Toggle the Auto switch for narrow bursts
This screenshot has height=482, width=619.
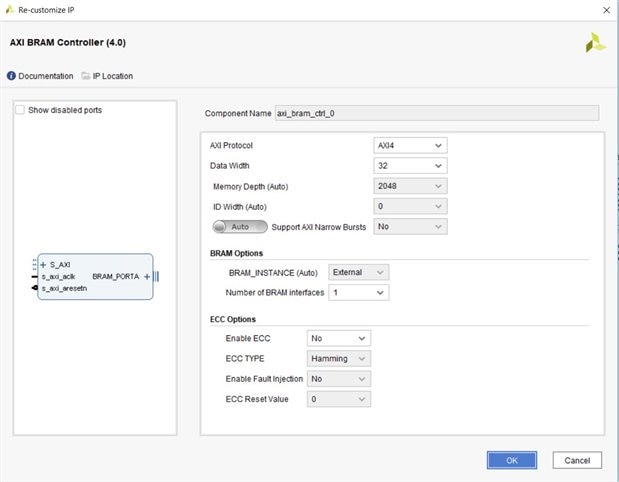(x=240, y=227)
